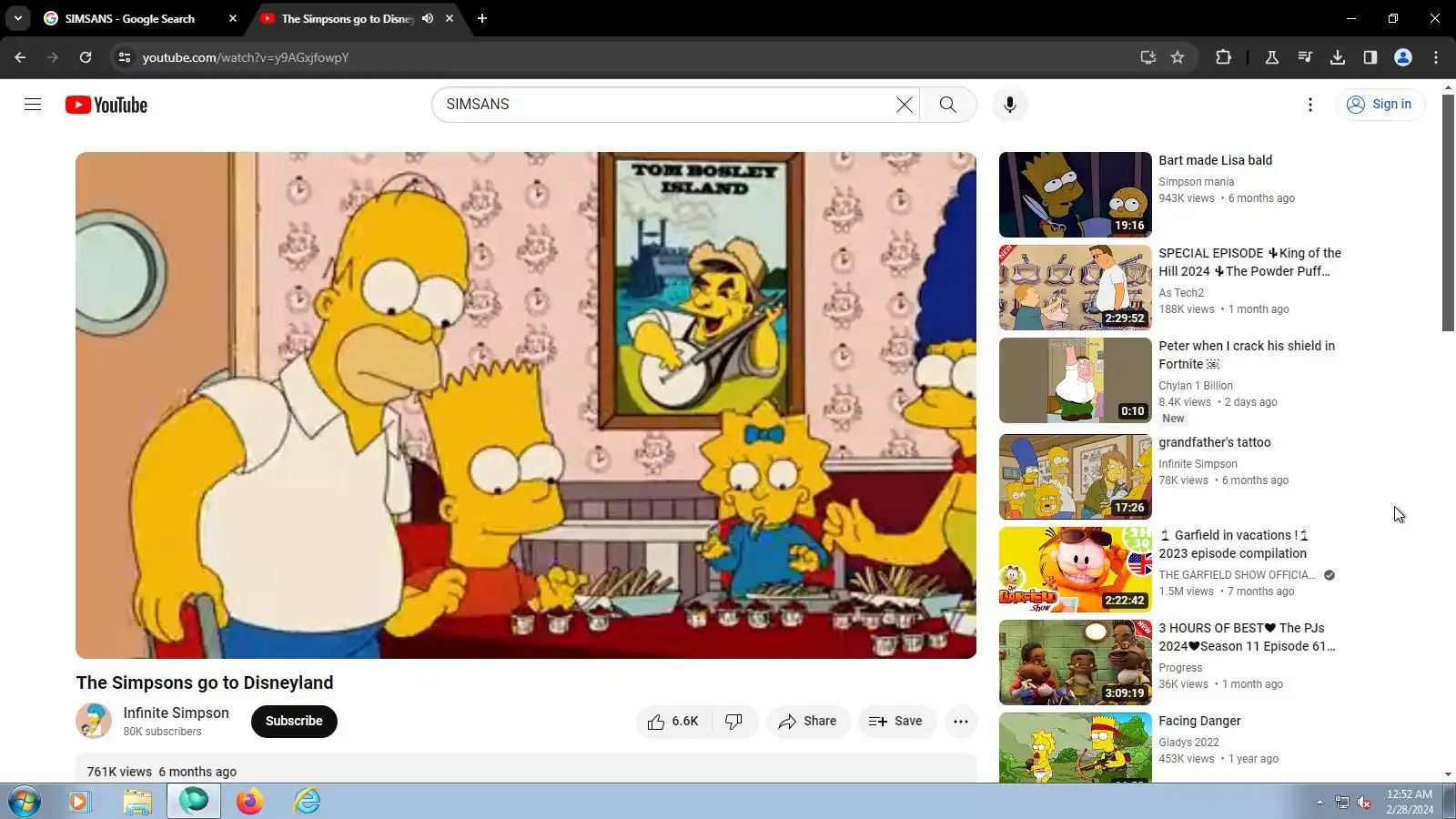Show hidden system tray icons
The image size is (1456, 819).
(1319, 802)
